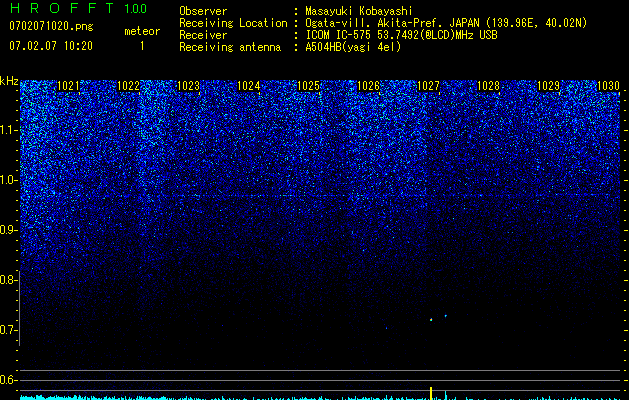Click the 0.9 frequency axis label
Viewport: 629px width, 400px height.
[8, 230]
